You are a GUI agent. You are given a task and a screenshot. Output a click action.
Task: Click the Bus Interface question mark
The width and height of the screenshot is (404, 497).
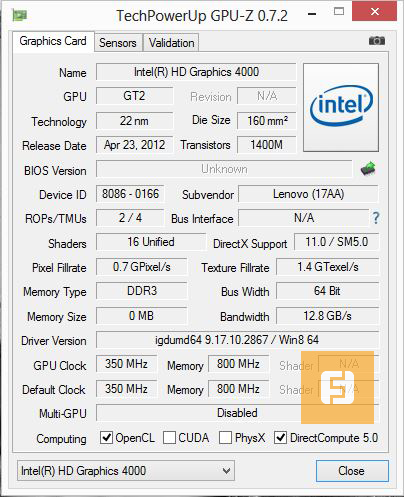pos(376,218)
